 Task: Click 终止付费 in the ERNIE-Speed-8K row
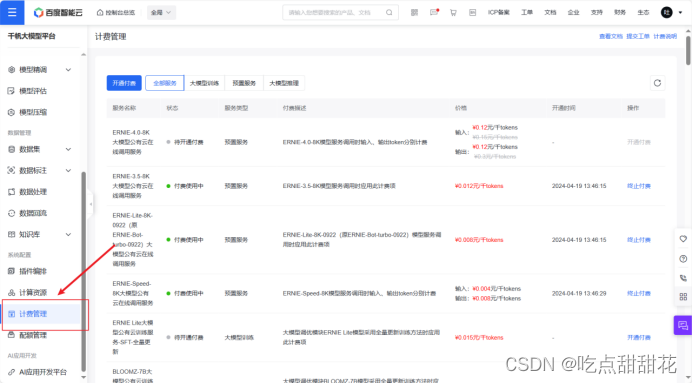639,293
